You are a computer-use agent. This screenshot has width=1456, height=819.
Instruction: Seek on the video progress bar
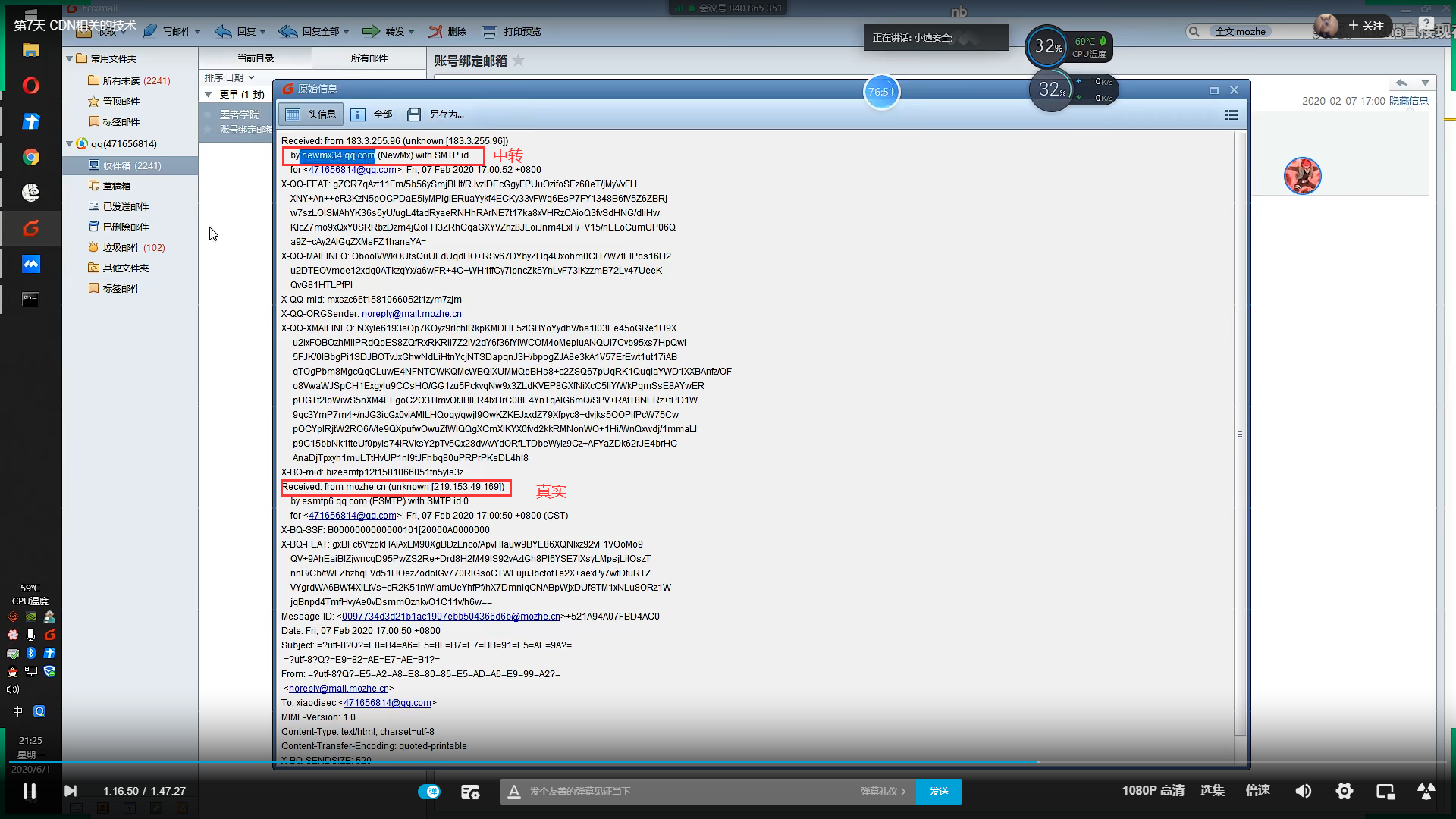728,761
